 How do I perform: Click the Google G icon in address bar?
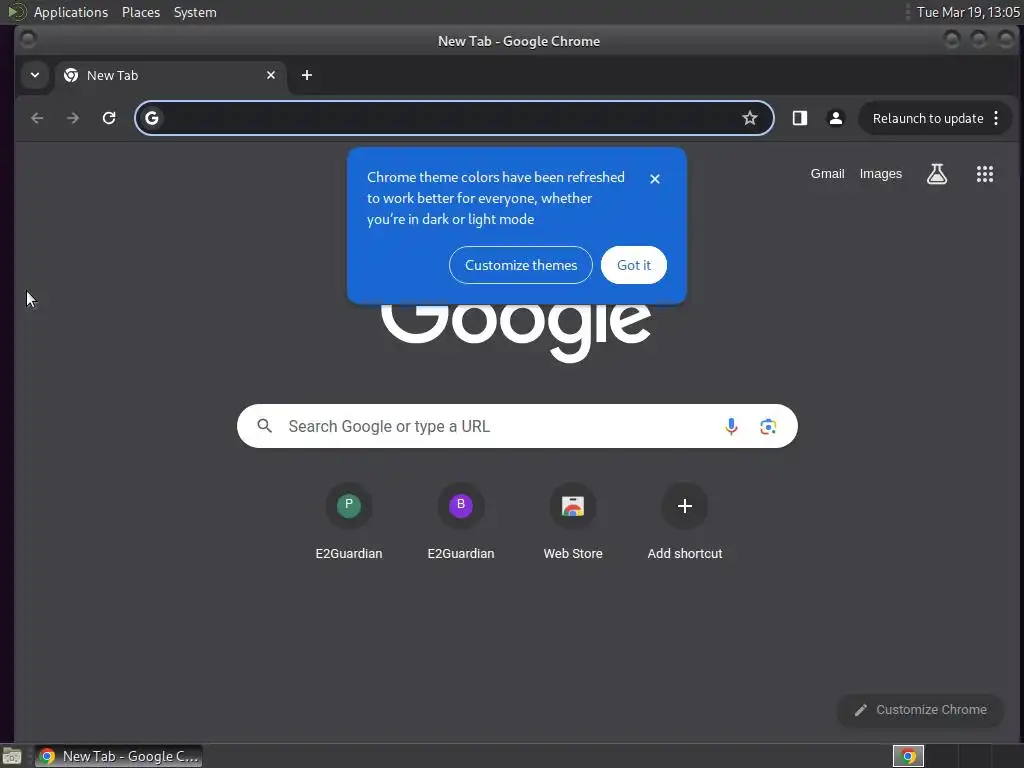(x=152, y=118)
